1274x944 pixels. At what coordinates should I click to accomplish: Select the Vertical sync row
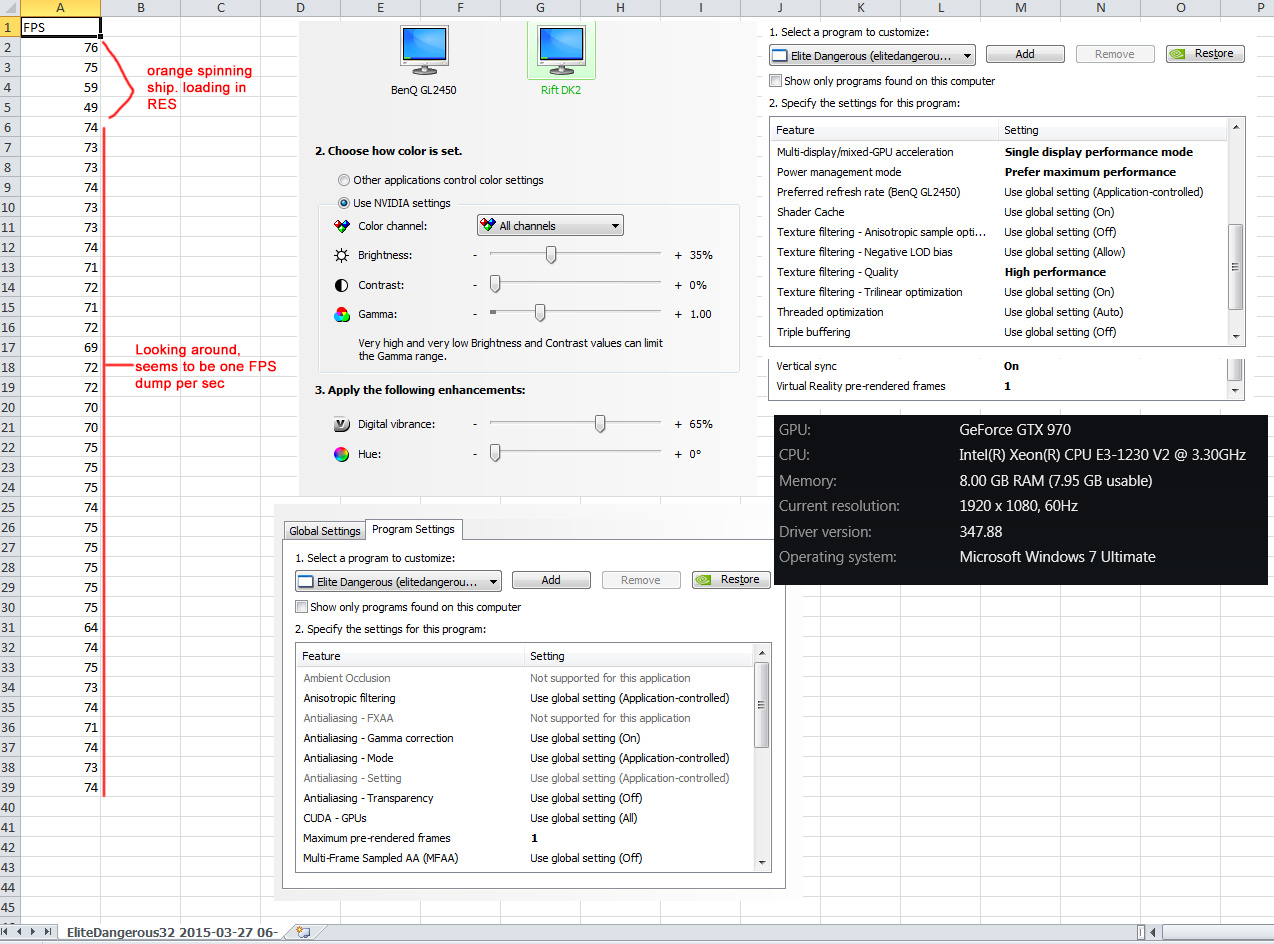999,366
